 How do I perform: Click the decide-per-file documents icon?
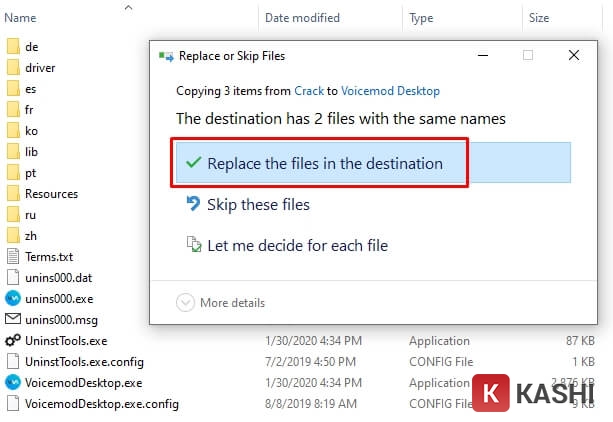click(x=194, y=244)
